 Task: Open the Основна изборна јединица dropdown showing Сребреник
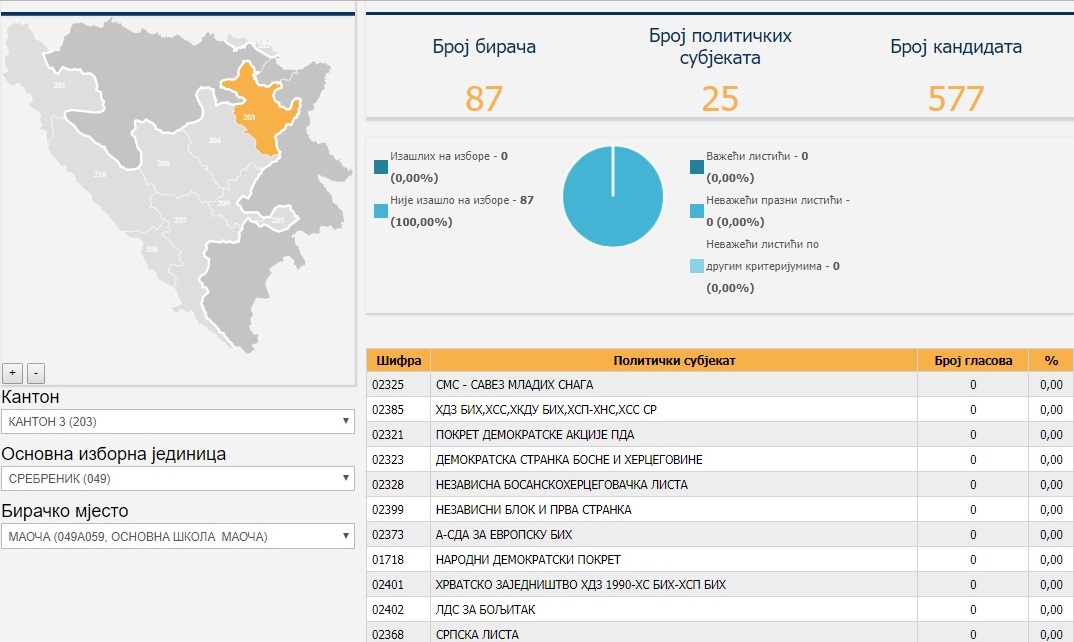tap(177, 478)
